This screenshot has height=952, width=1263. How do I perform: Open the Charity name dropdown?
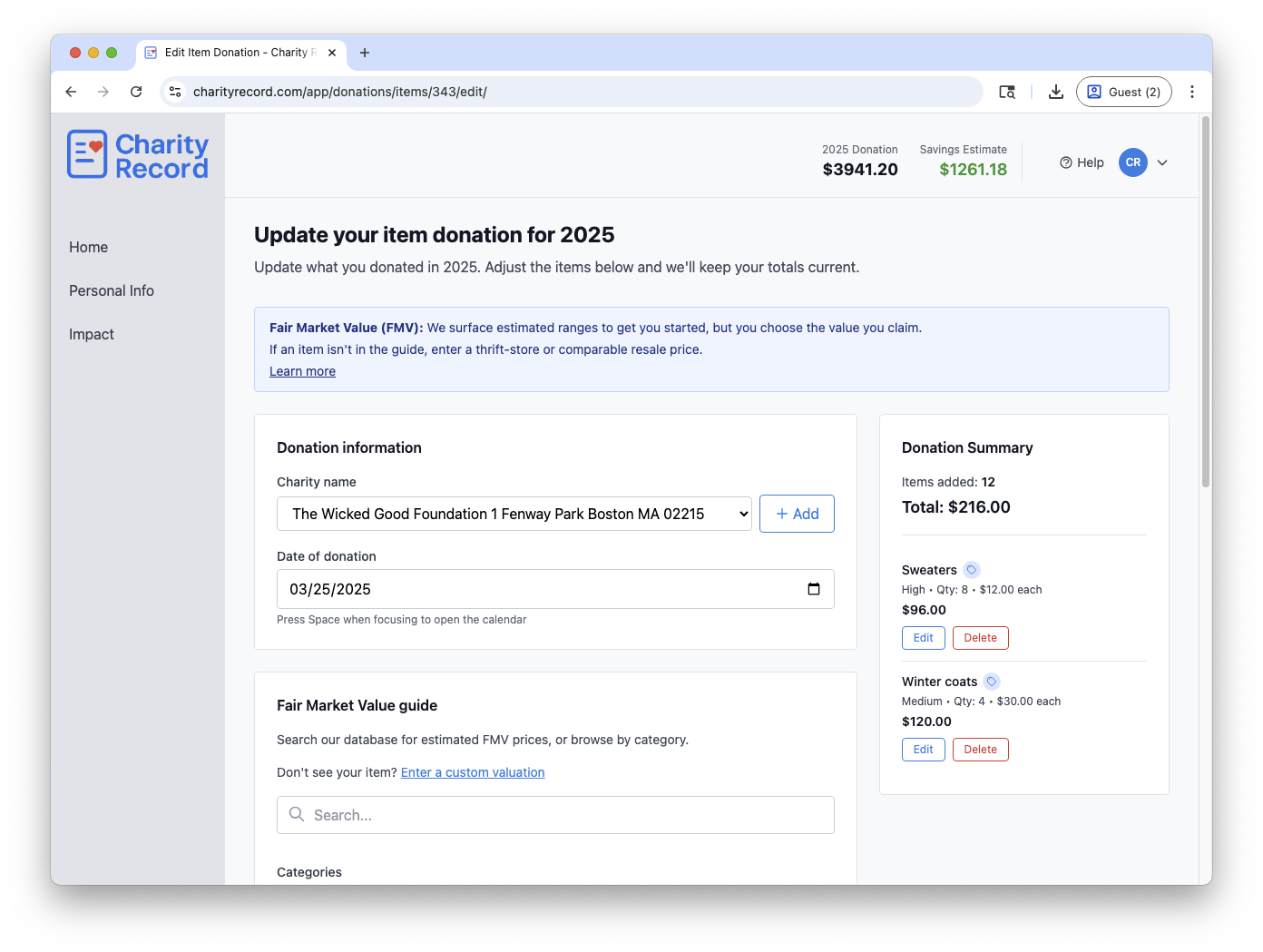514,514
